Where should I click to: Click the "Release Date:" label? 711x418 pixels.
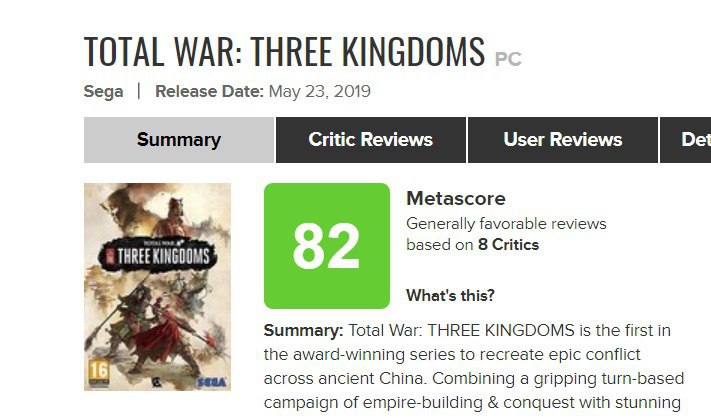point(209,92)
